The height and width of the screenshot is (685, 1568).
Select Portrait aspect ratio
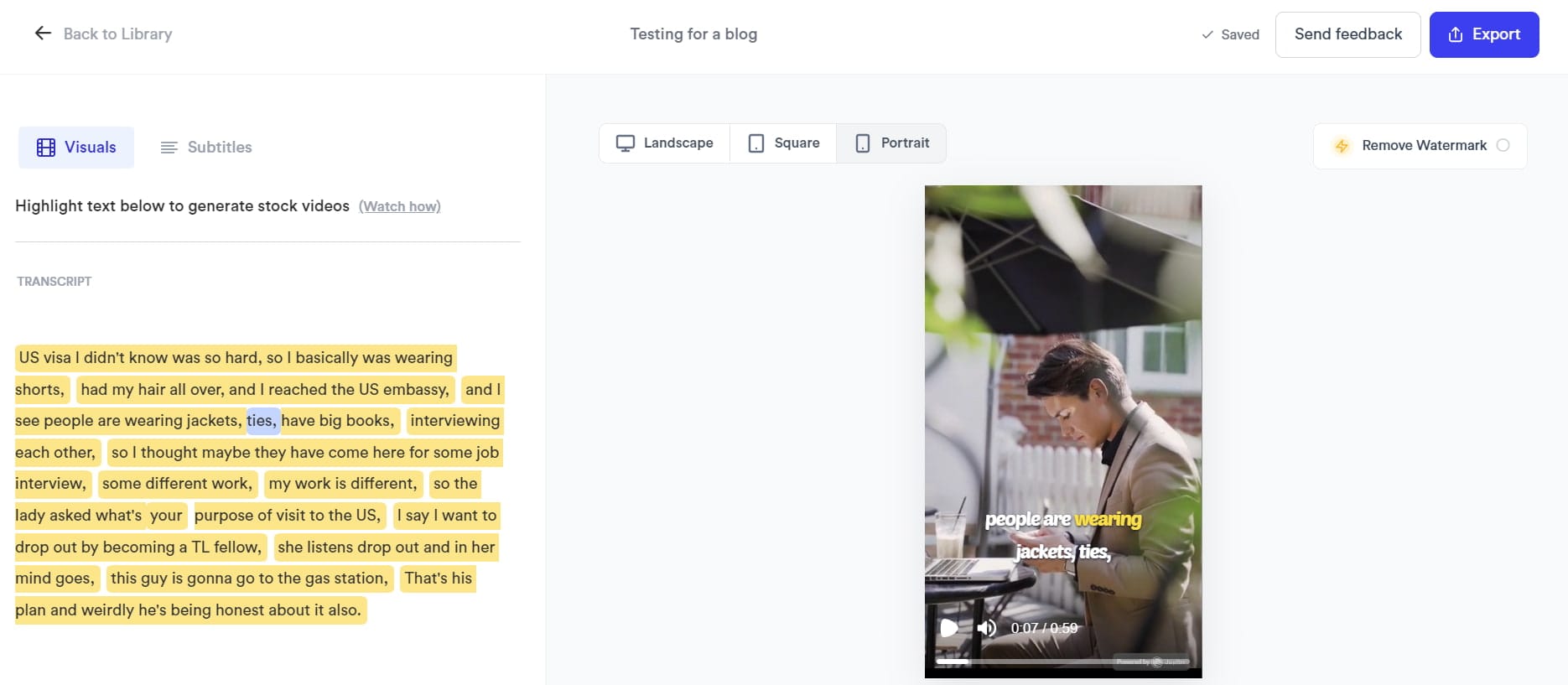coord(891,143)
